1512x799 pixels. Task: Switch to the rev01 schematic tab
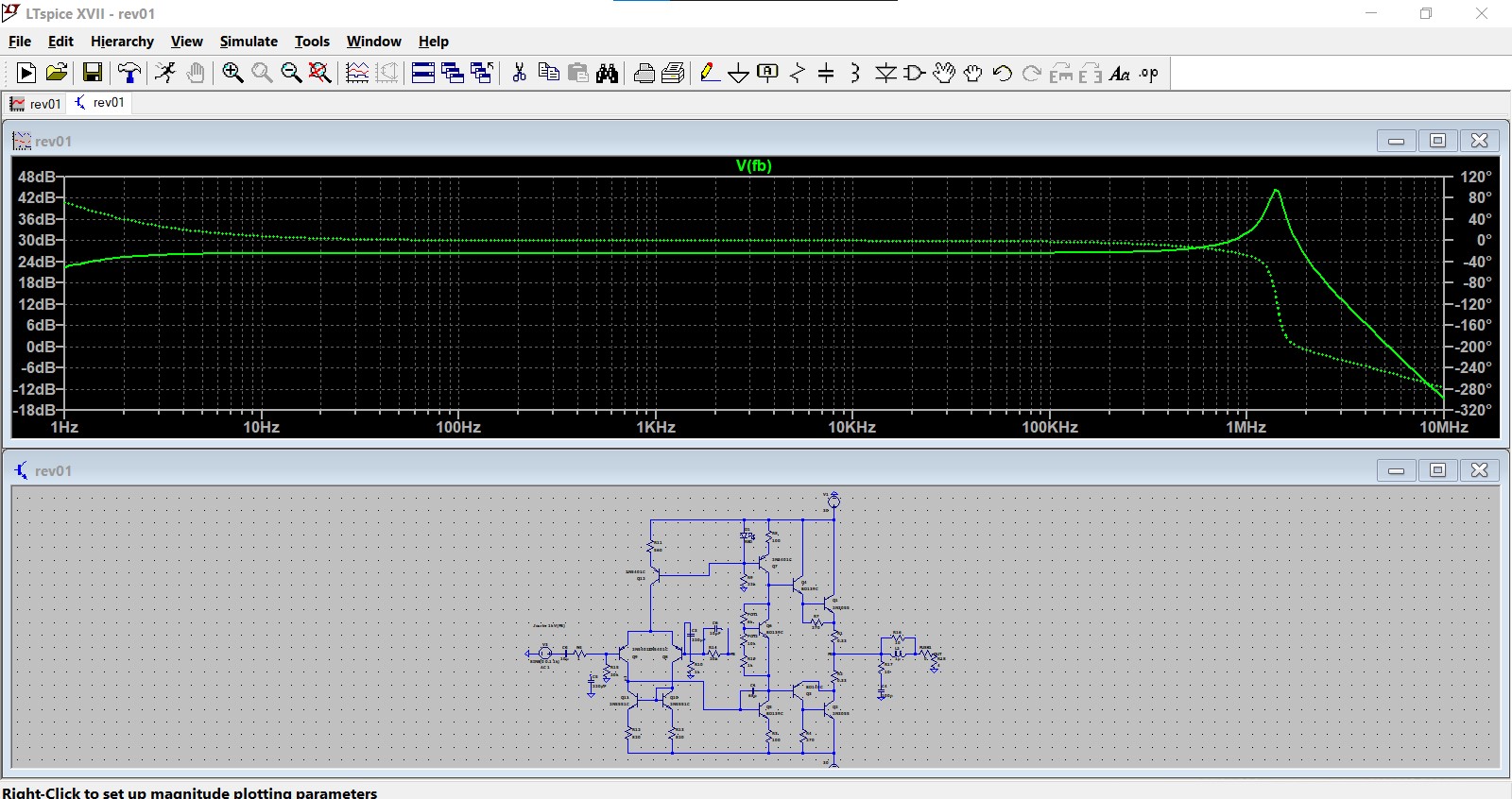click(99, 103)
